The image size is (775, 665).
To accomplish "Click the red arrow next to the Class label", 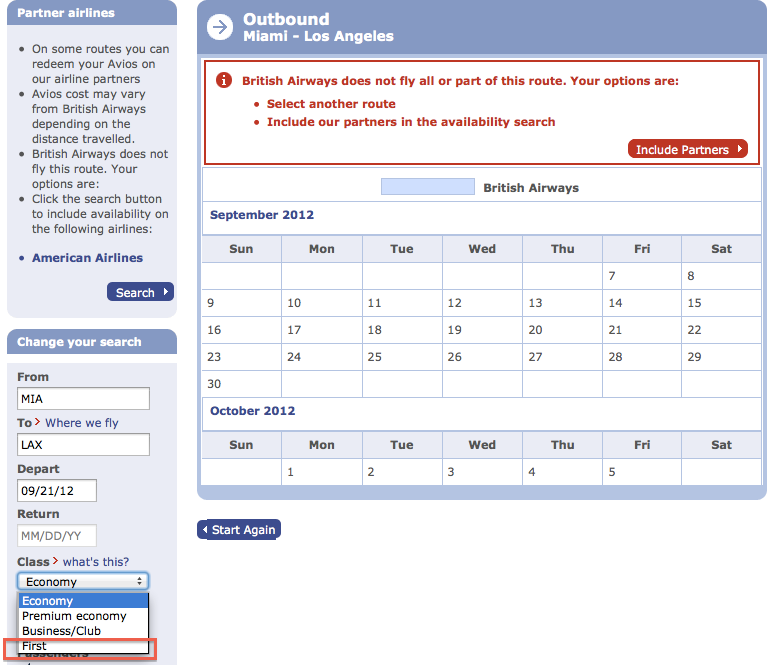I will click(x=55, y=561).
